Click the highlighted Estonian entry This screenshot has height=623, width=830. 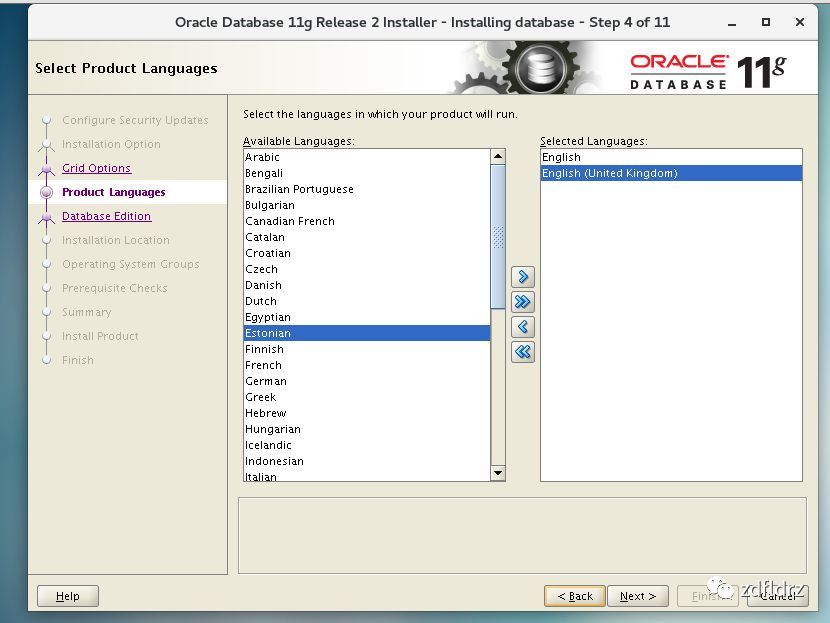pos(367,333)
